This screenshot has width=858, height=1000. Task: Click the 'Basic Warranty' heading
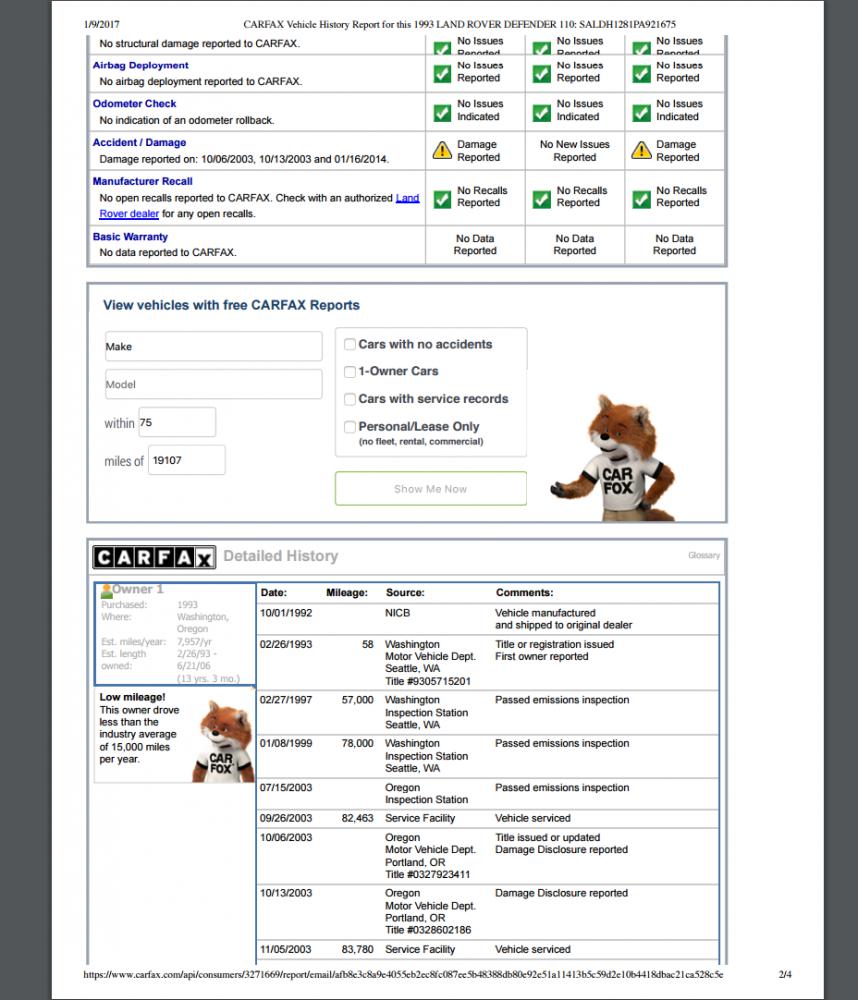coord(130,237)
